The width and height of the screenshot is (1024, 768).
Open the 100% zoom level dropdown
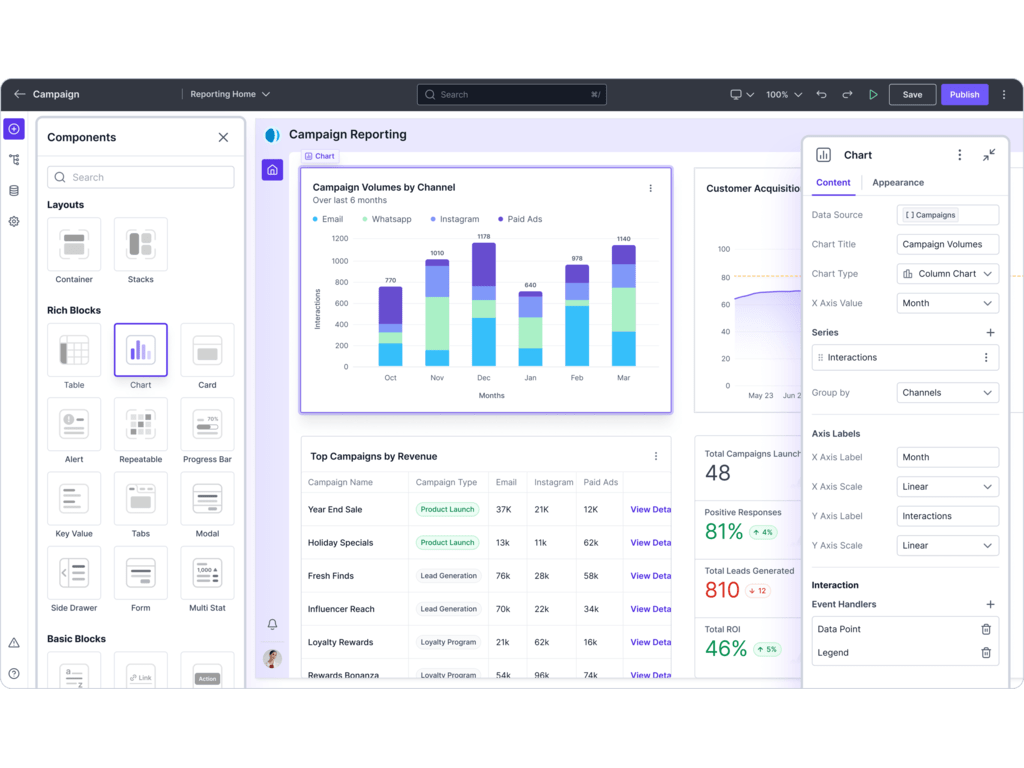pyautogui.click(x=784, y=95)
